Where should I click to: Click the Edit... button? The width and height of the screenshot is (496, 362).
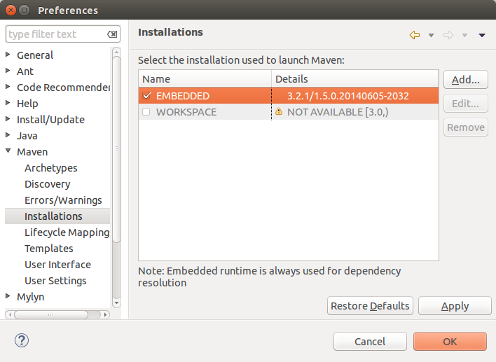coord(466,104)
